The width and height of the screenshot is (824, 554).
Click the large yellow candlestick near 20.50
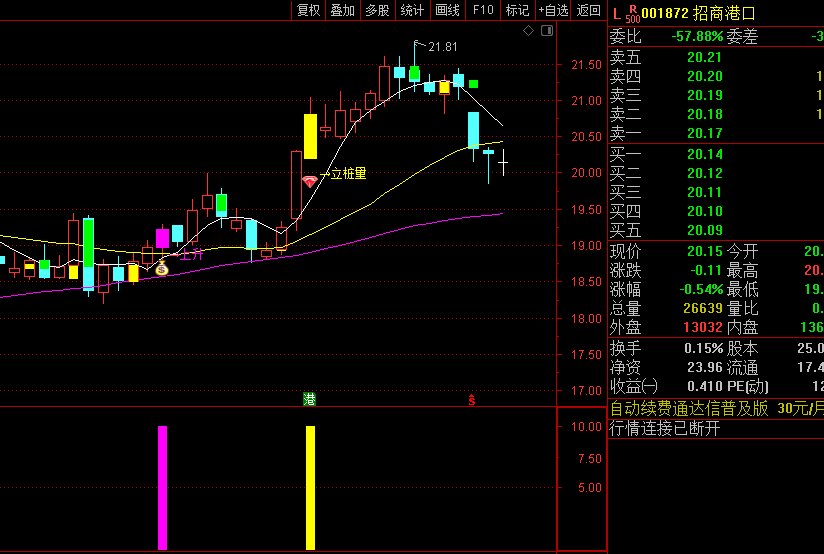click(x=311, y=136)
